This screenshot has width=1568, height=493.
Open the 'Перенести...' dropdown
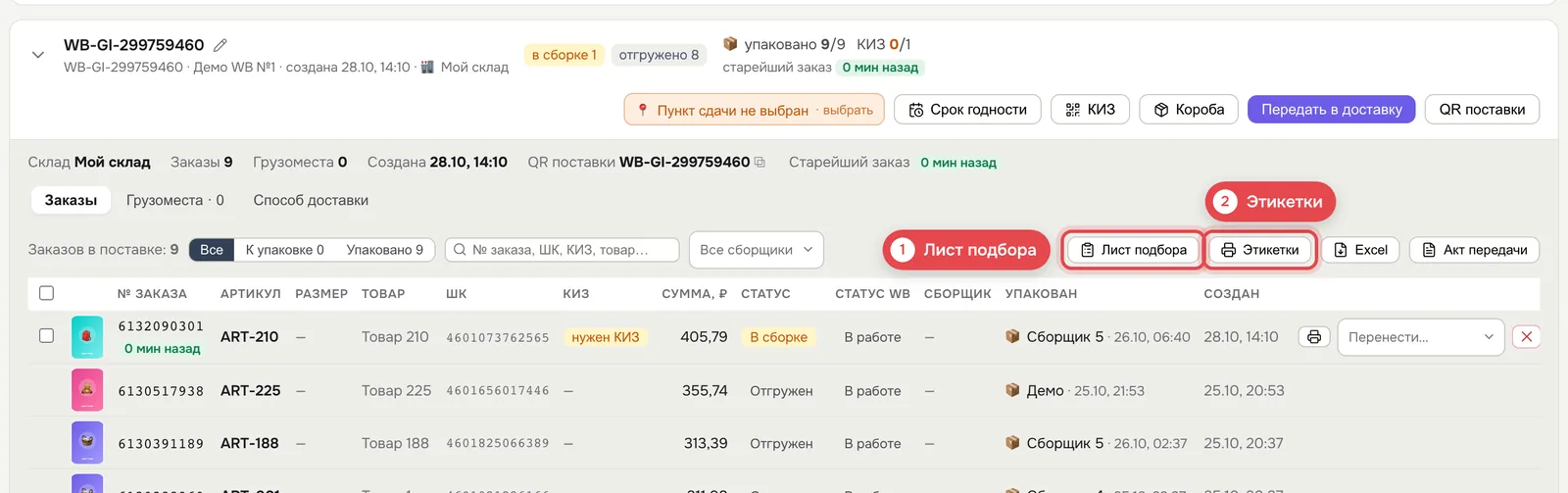(x=1420, y=337)
